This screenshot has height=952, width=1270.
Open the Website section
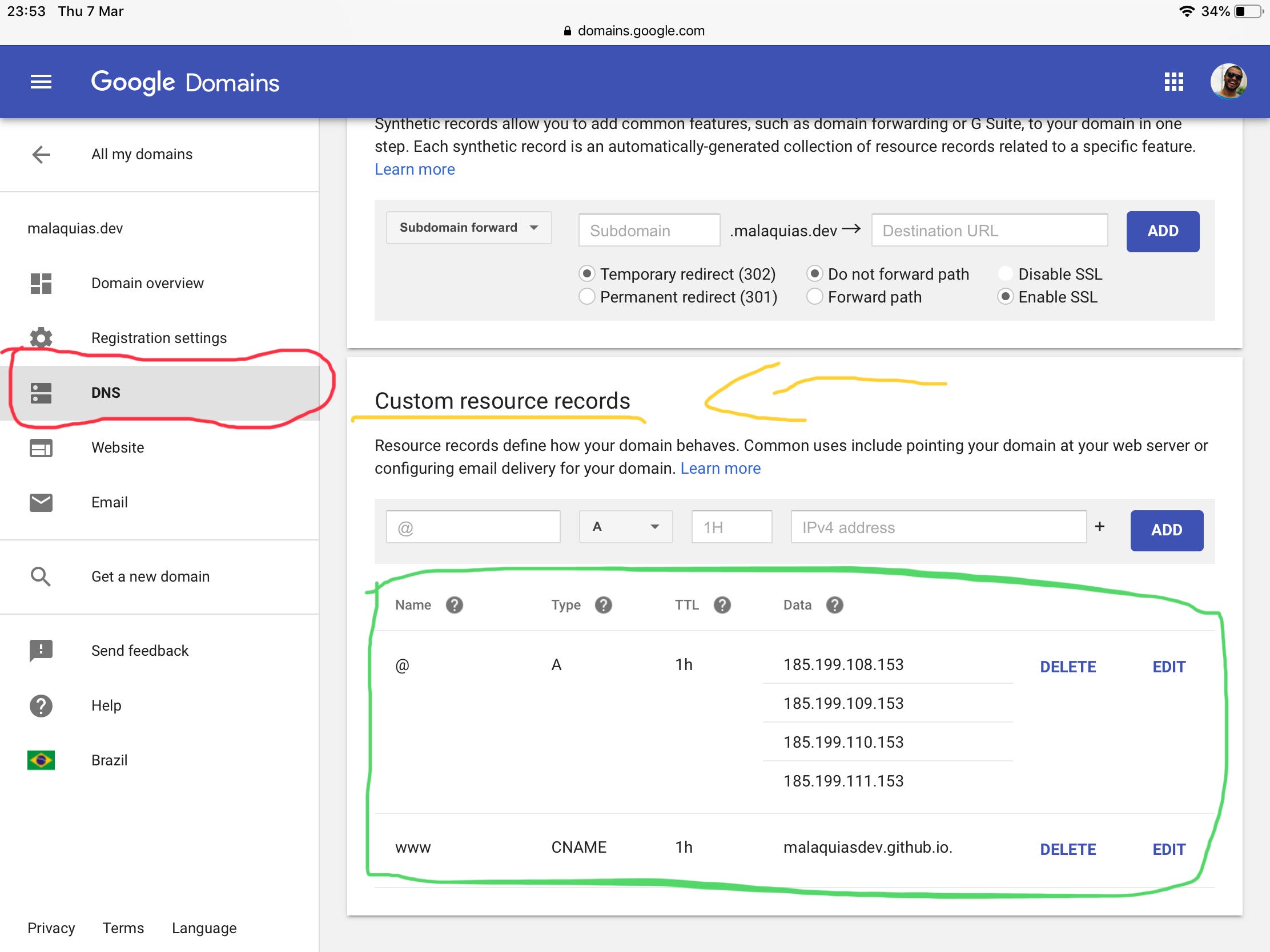[x=118, y=447]
